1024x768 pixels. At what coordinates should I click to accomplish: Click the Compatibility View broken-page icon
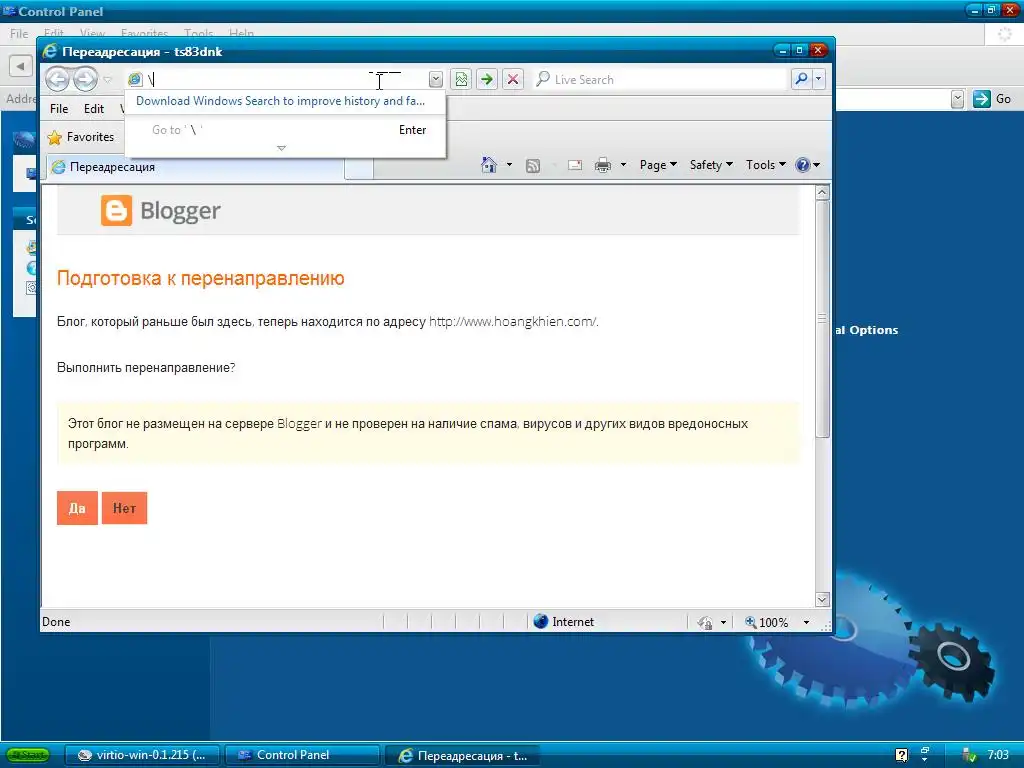pyautogui.click(x=461, y=80)
